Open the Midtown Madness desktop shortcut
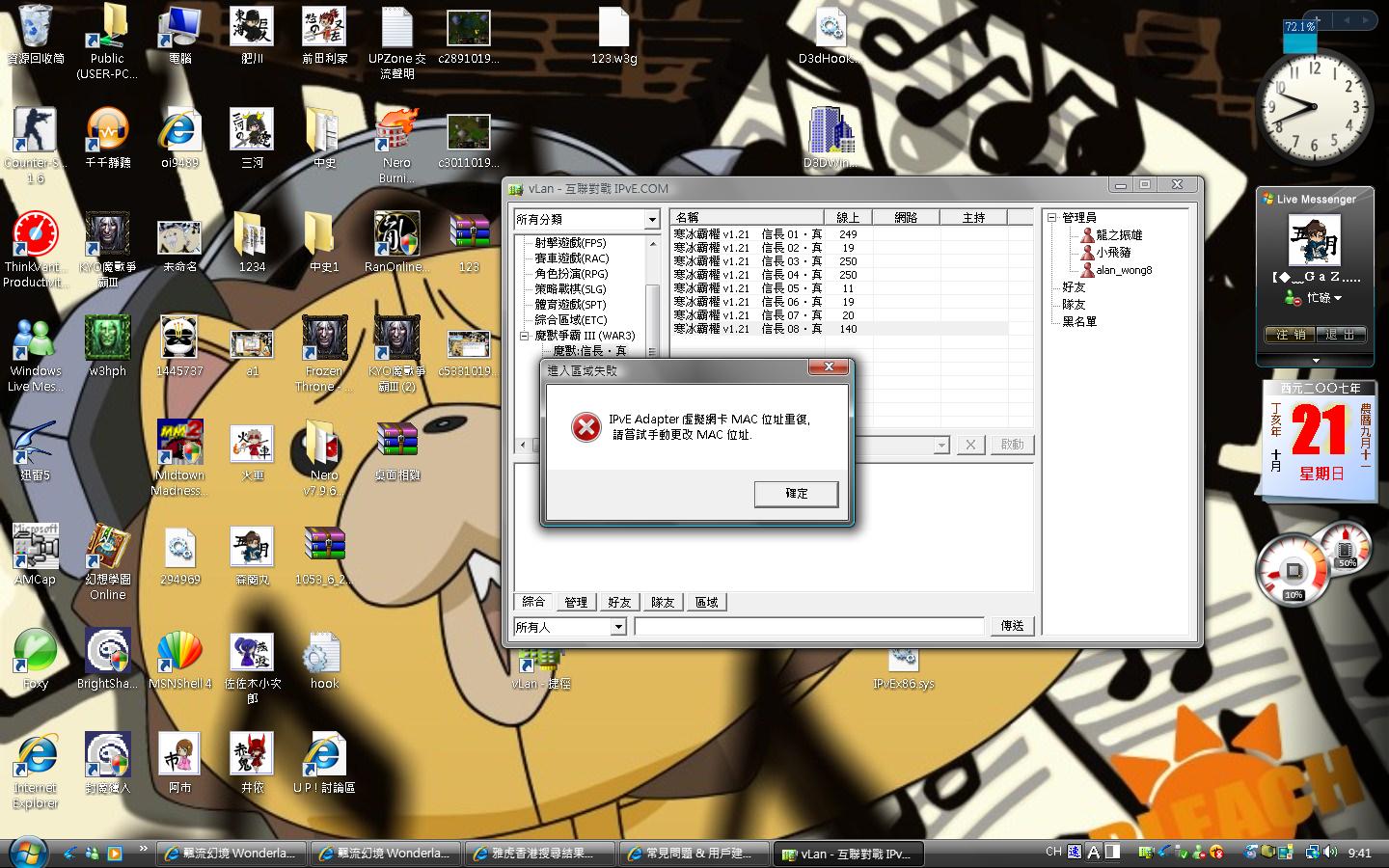1389x868 pixels. coord(179,457)
